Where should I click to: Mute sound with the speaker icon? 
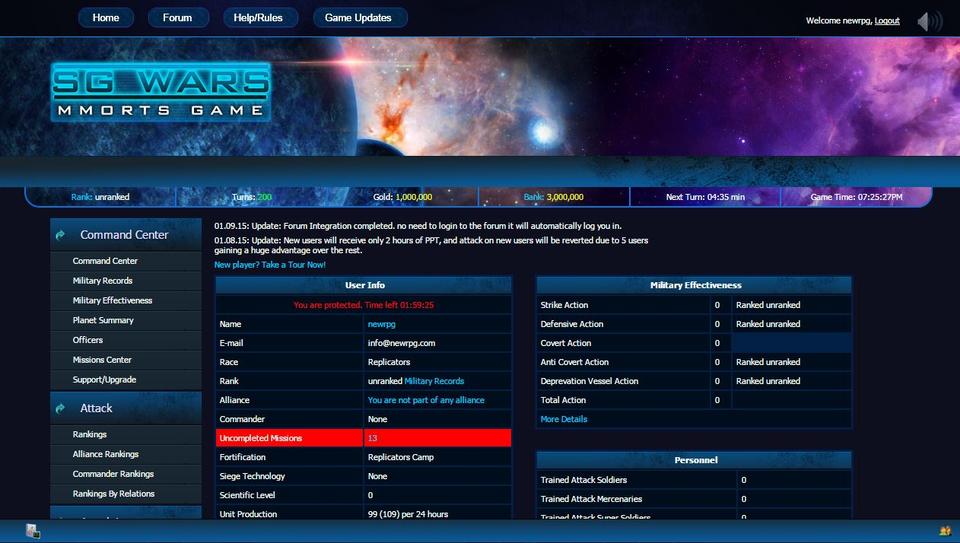tap(929, 21)
